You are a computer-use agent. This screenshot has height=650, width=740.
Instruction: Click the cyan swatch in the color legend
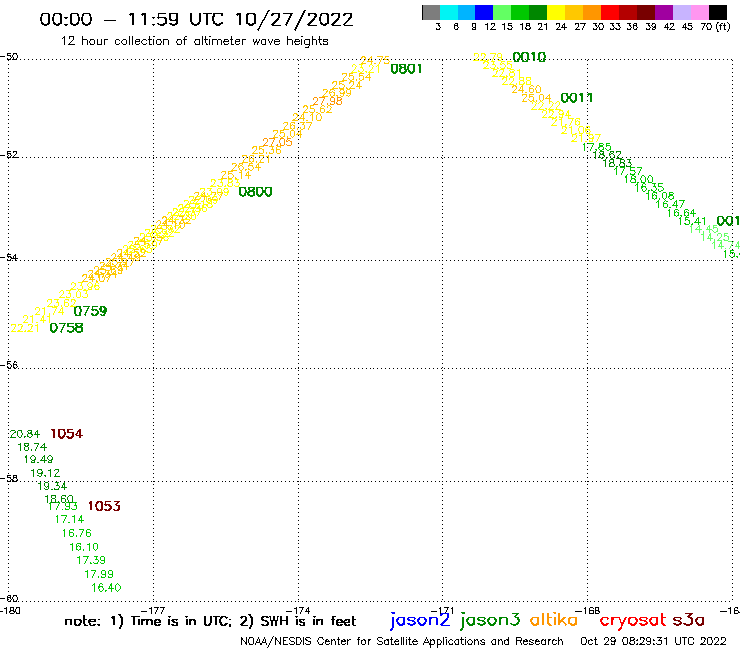coord(449,12)
